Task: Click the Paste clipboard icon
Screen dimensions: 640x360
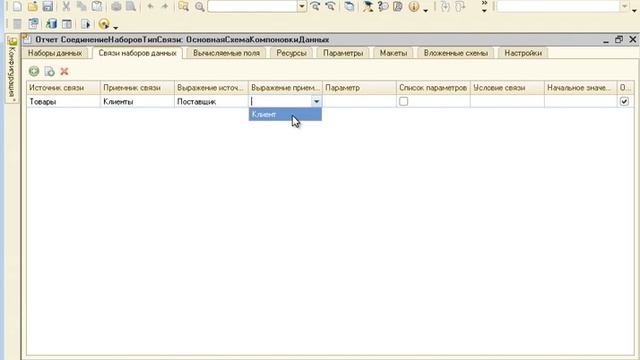Action: tap(97, 6)
